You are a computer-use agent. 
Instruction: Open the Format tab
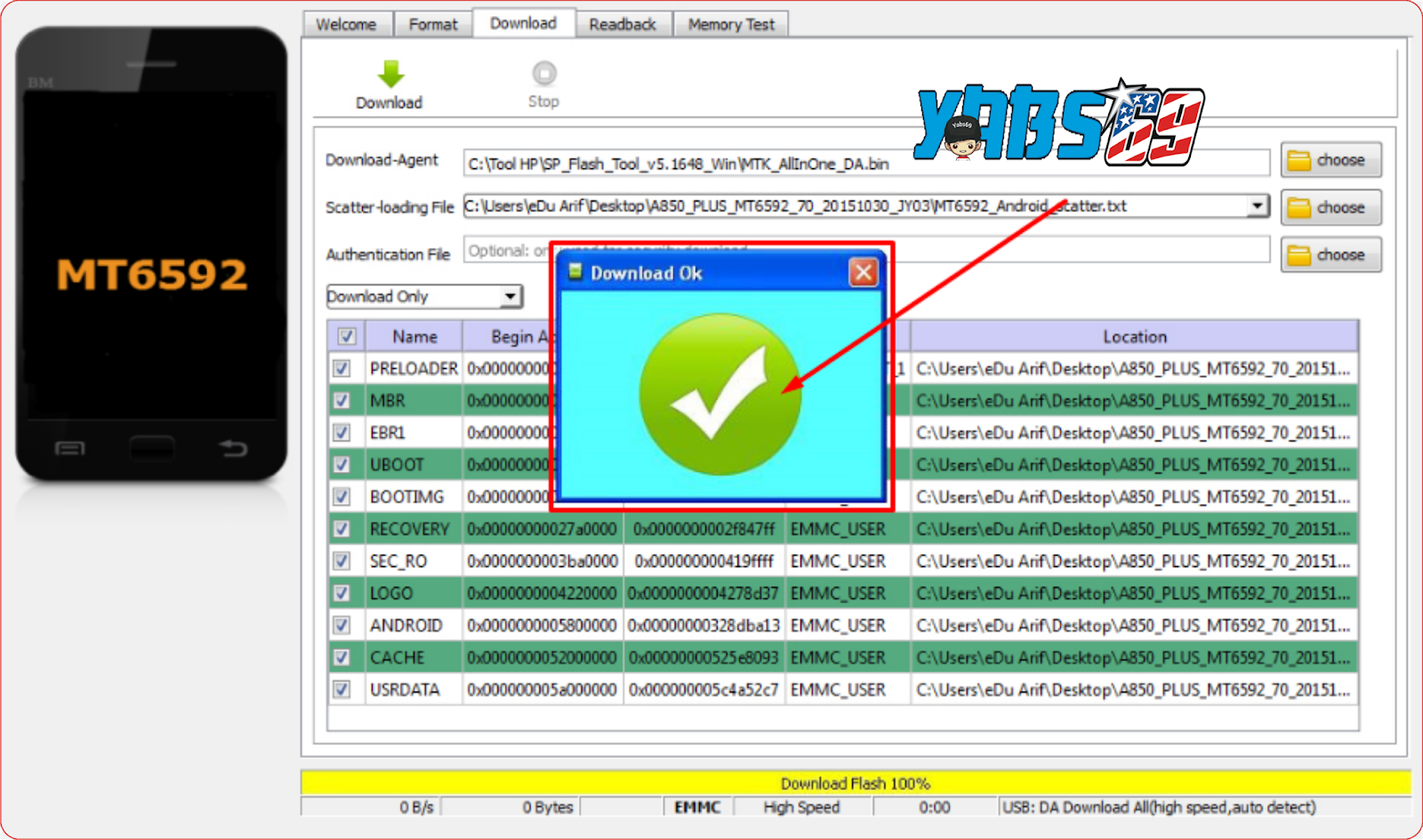[x=433, y=24]
